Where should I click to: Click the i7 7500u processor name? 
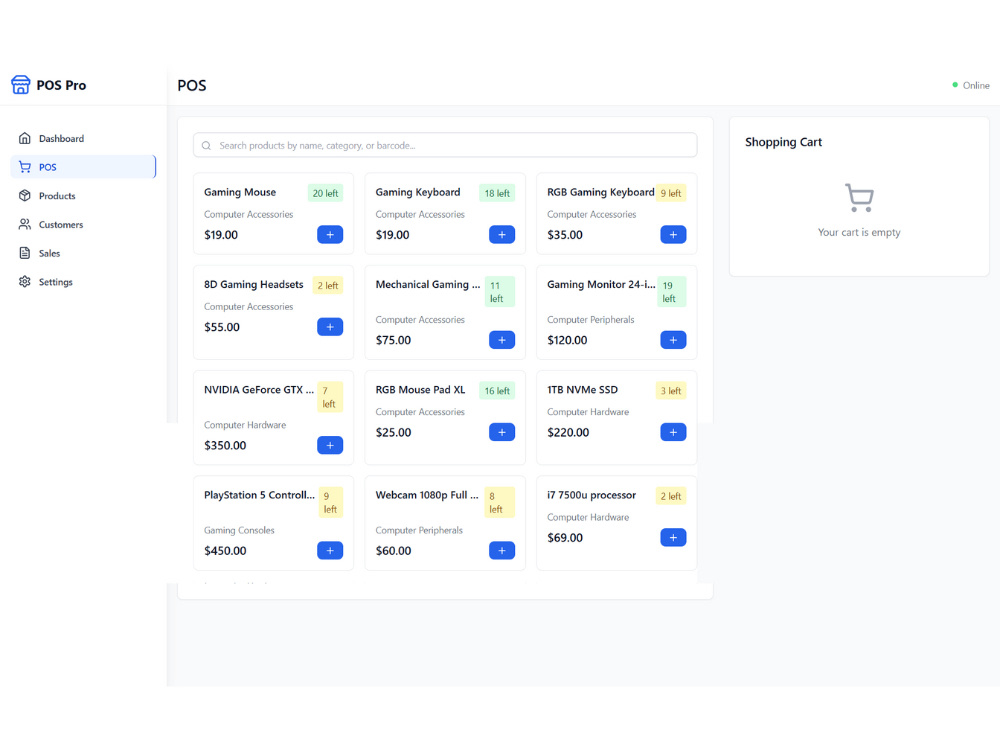point(591,496)
